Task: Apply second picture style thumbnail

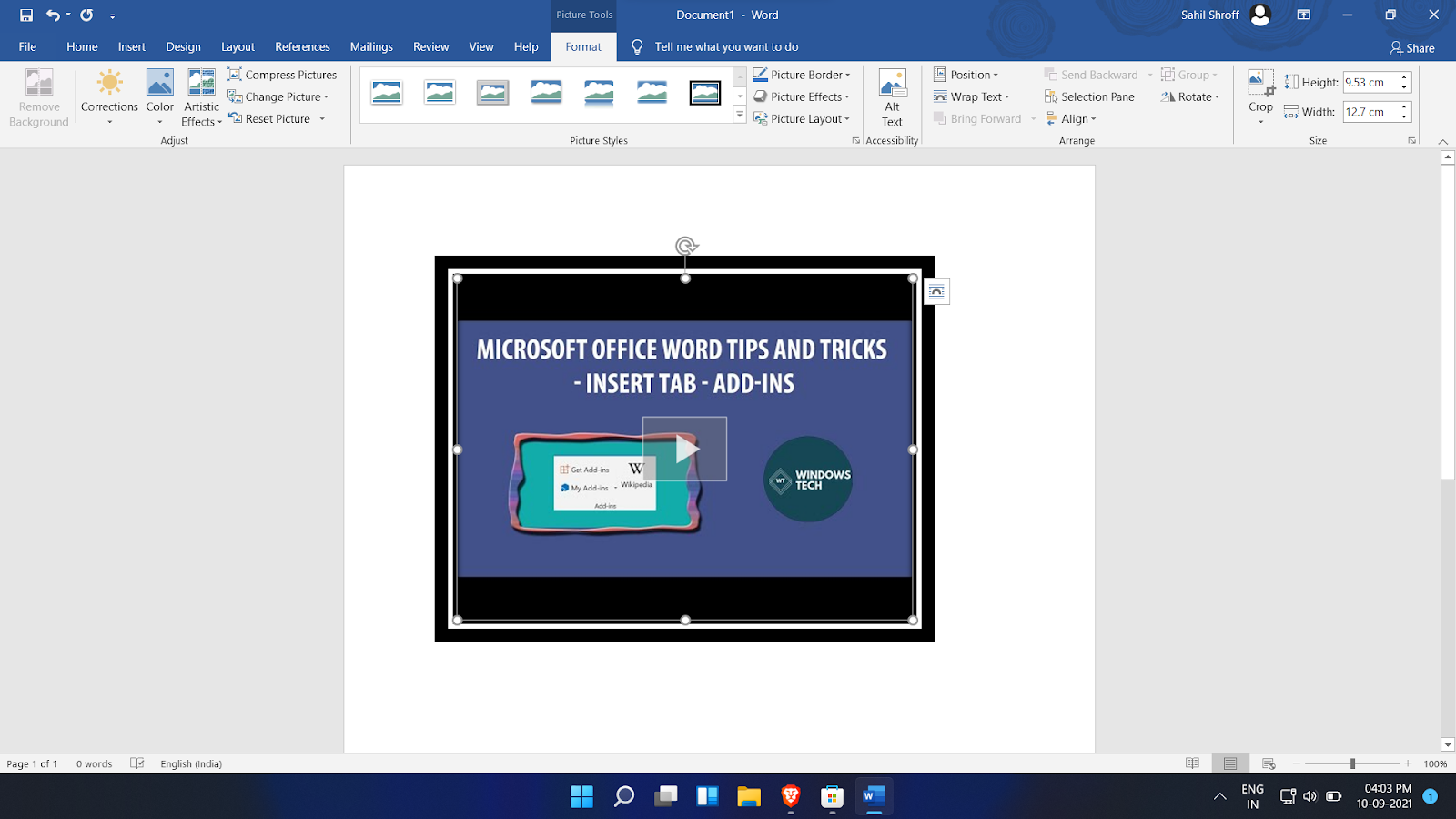Action: pos(440,93)
